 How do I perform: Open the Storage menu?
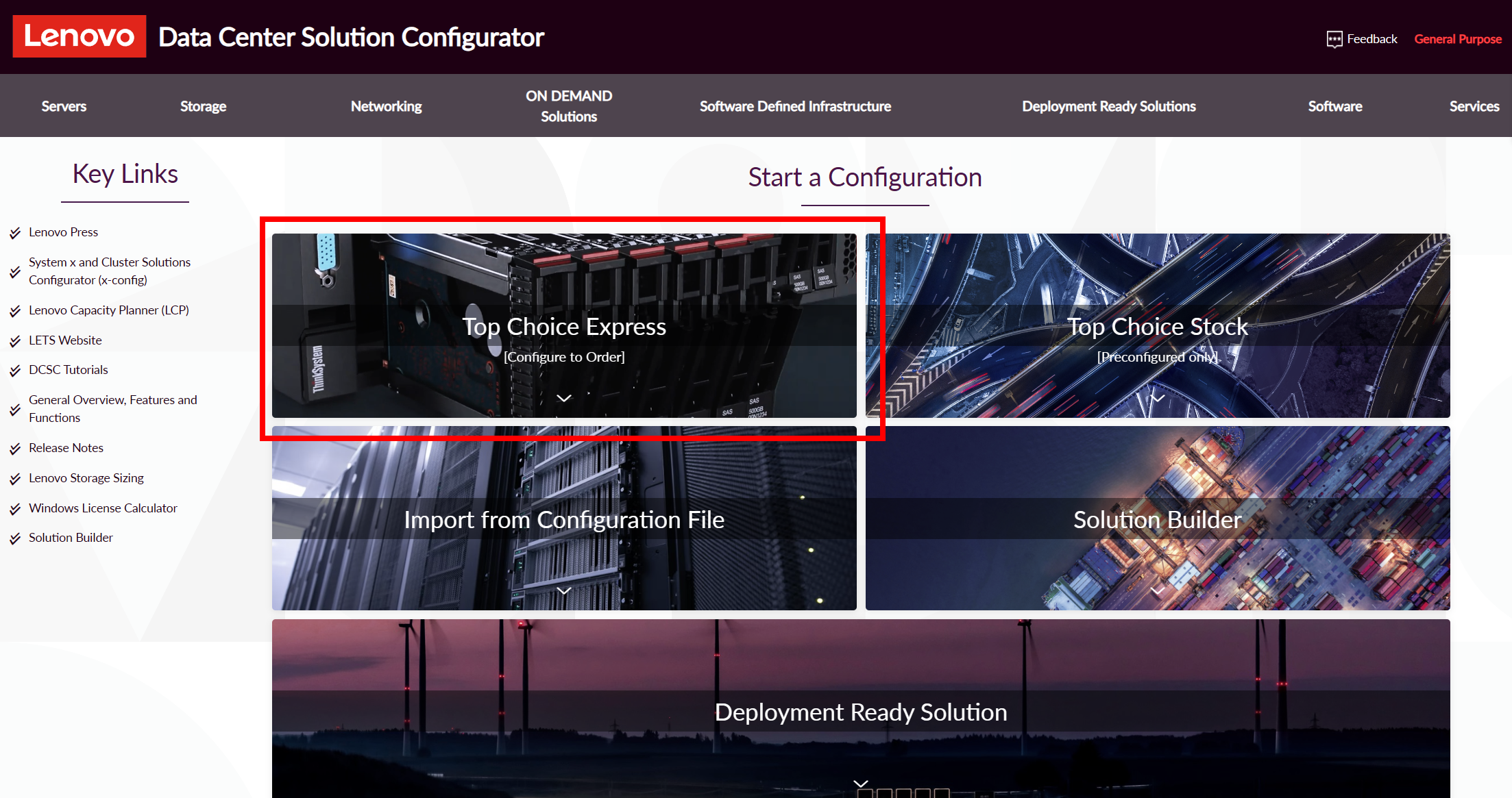click(x=203, y=106)
